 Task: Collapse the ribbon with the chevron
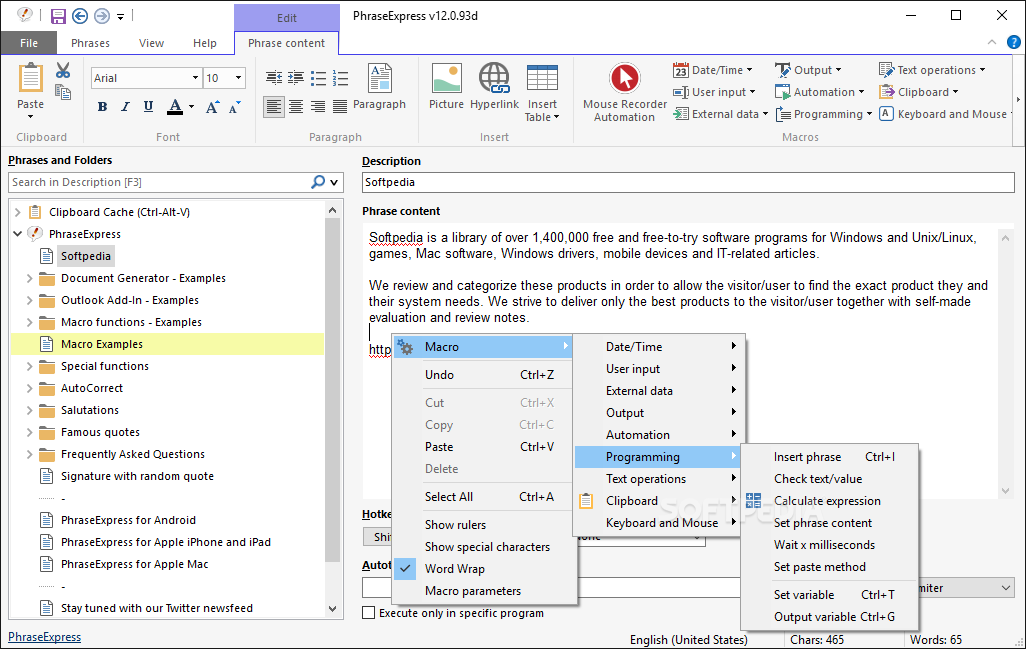click(x=992, y=43)
